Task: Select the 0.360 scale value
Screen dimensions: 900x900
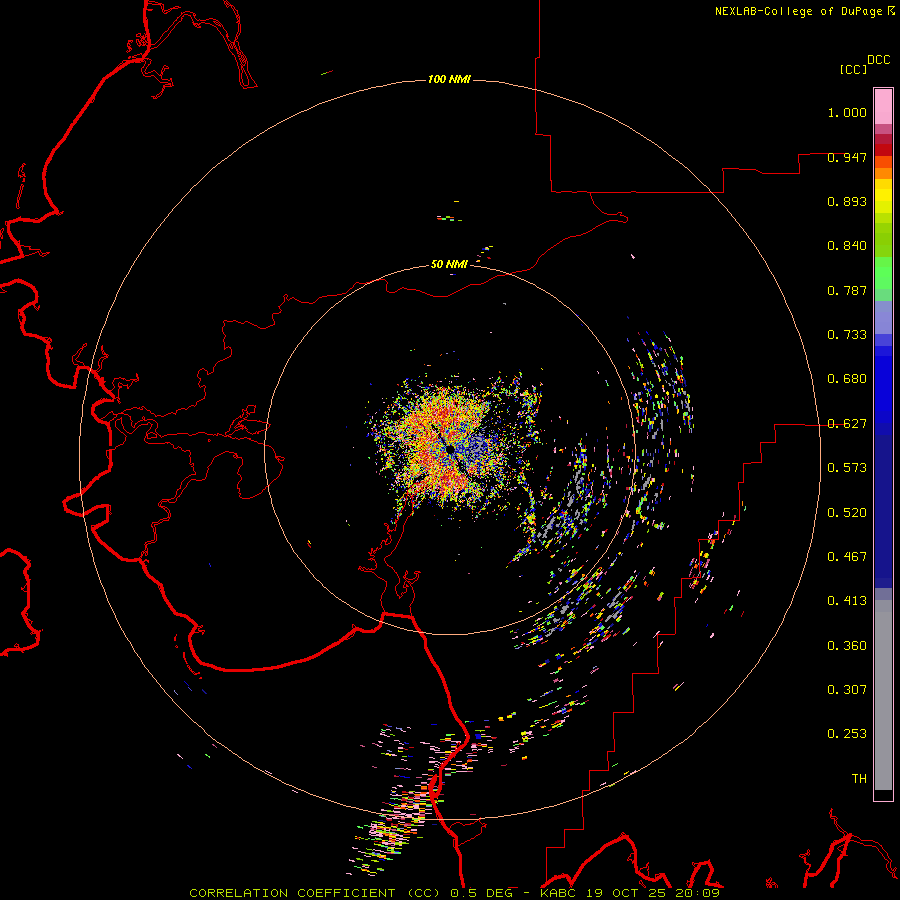Action: 847,645
